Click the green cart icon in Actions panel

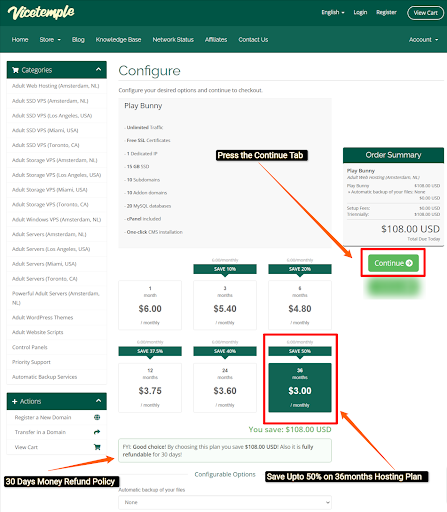click(97, 447)
